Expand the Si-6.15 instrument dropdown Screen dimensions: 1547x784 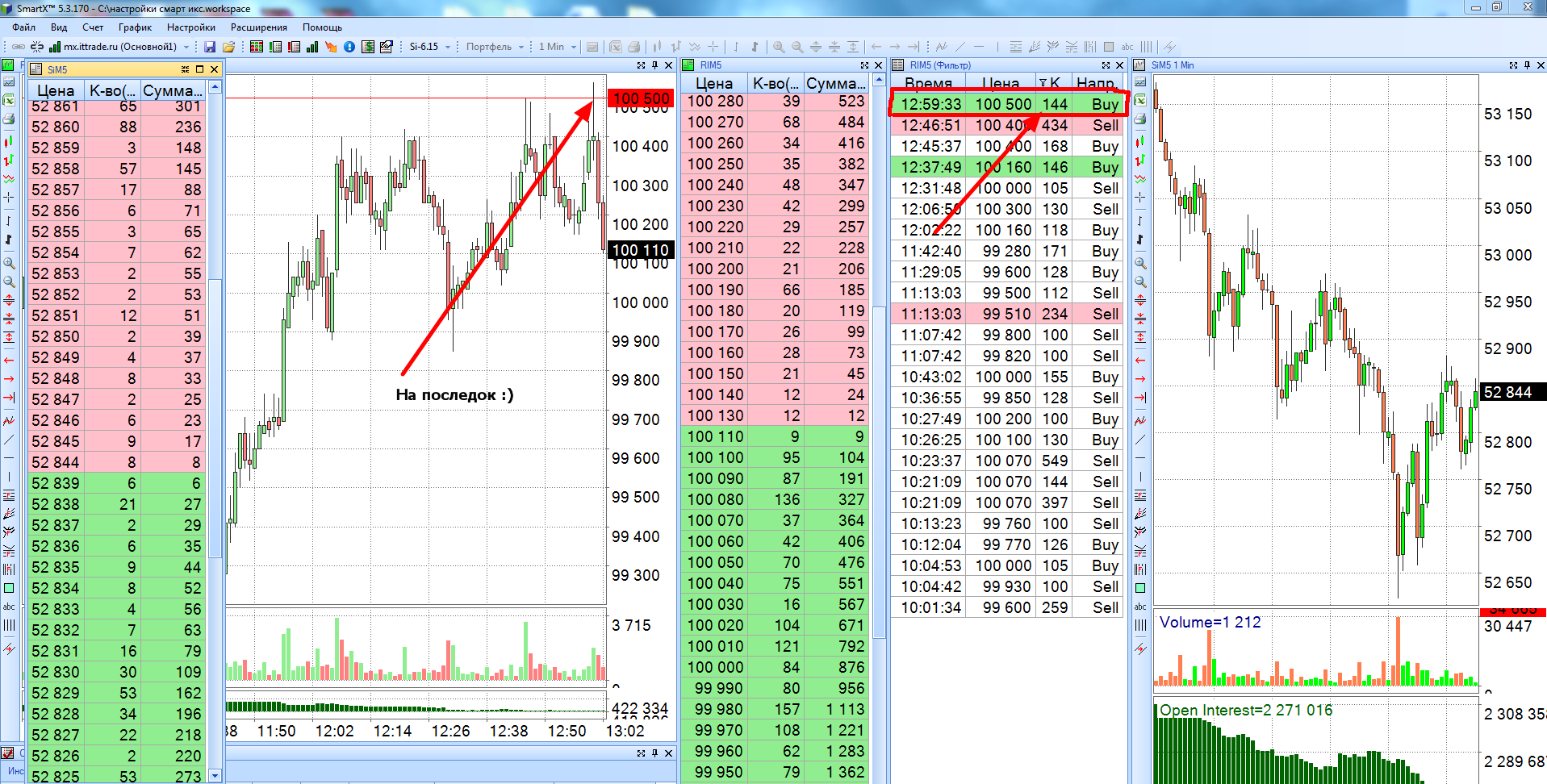[x=448, y=47]
